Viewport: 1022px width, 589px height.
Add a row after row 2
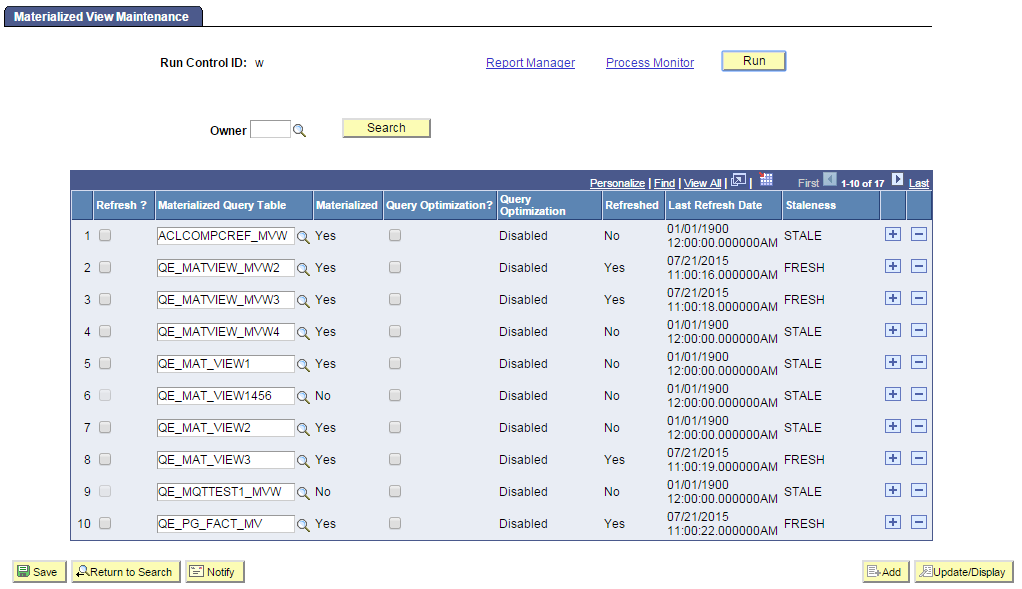tap(893, 266)
